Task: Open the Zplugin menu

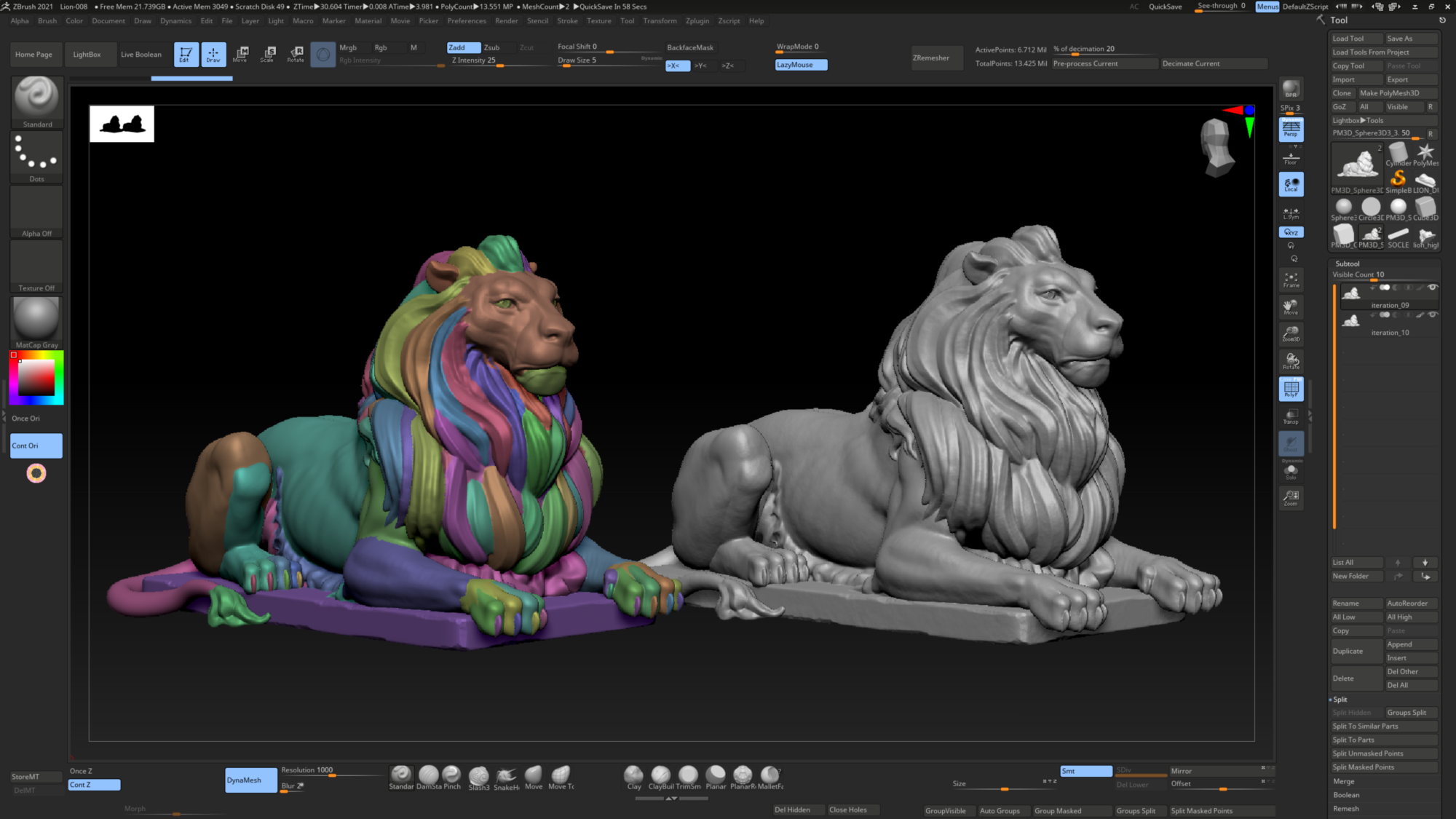Action: [697, 21]
